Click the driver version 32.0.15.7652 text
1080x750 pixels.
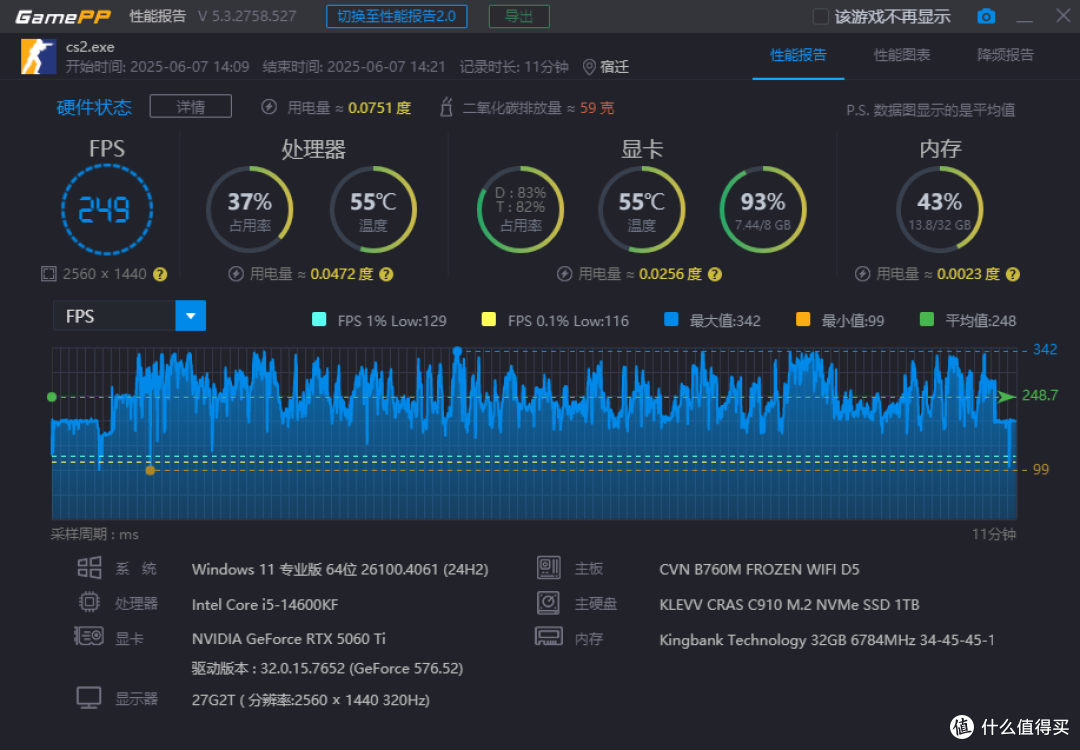point(327,668)
